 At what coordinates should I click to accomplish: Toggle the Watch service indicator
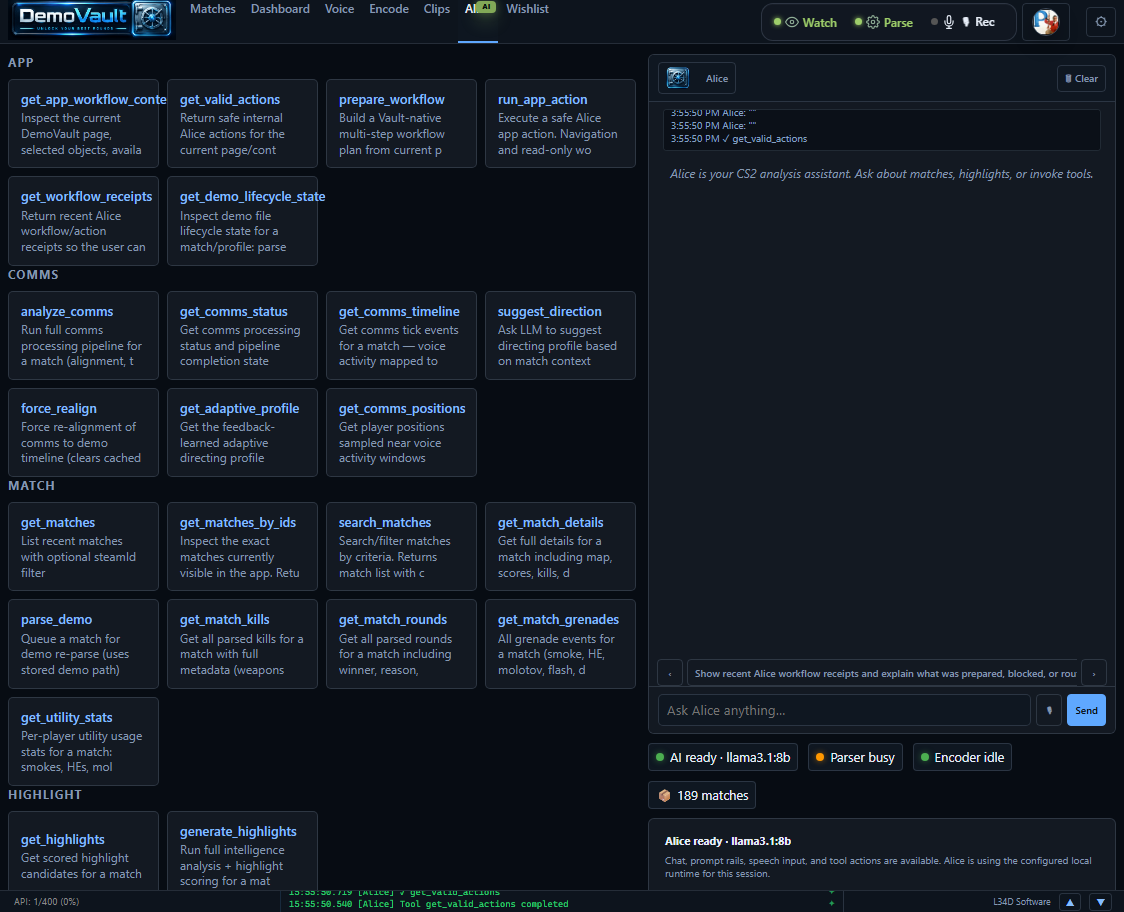(806, 22)
